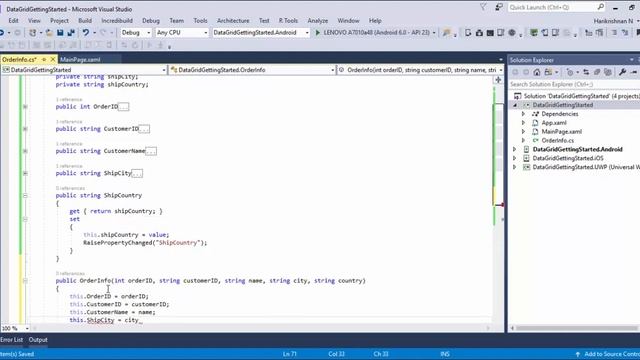Open Properties wrench in Solution Explorer

pos(622,72)
